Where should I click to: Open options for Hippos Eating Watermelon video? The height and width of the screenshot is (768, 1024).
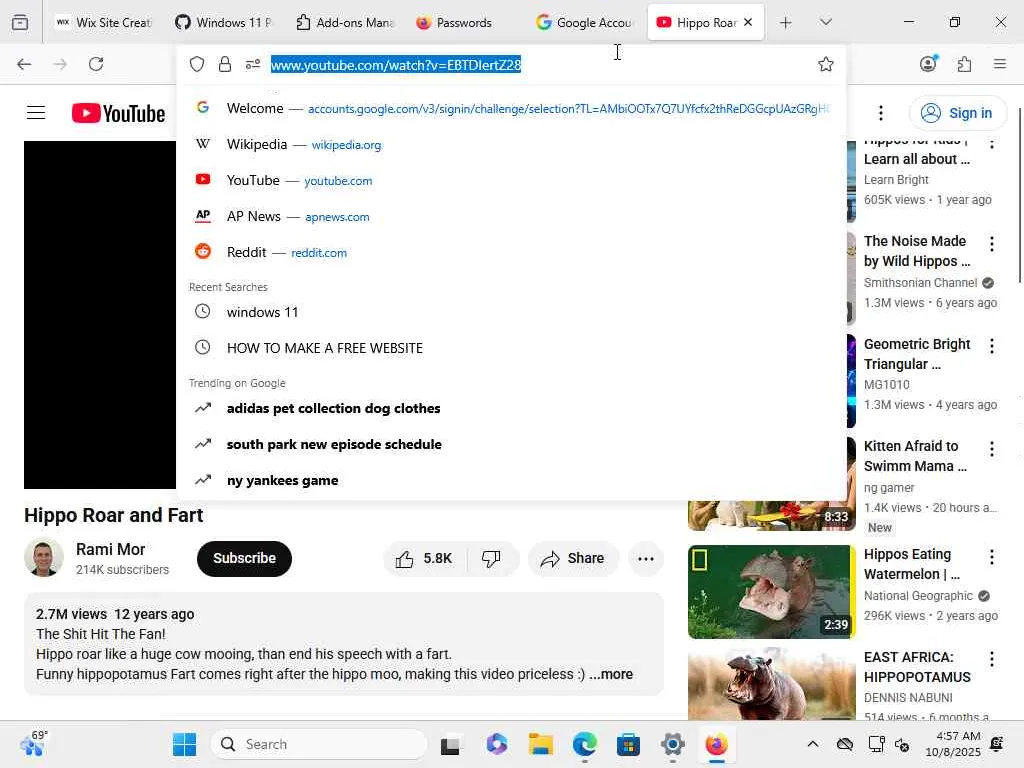click(991, 556)
